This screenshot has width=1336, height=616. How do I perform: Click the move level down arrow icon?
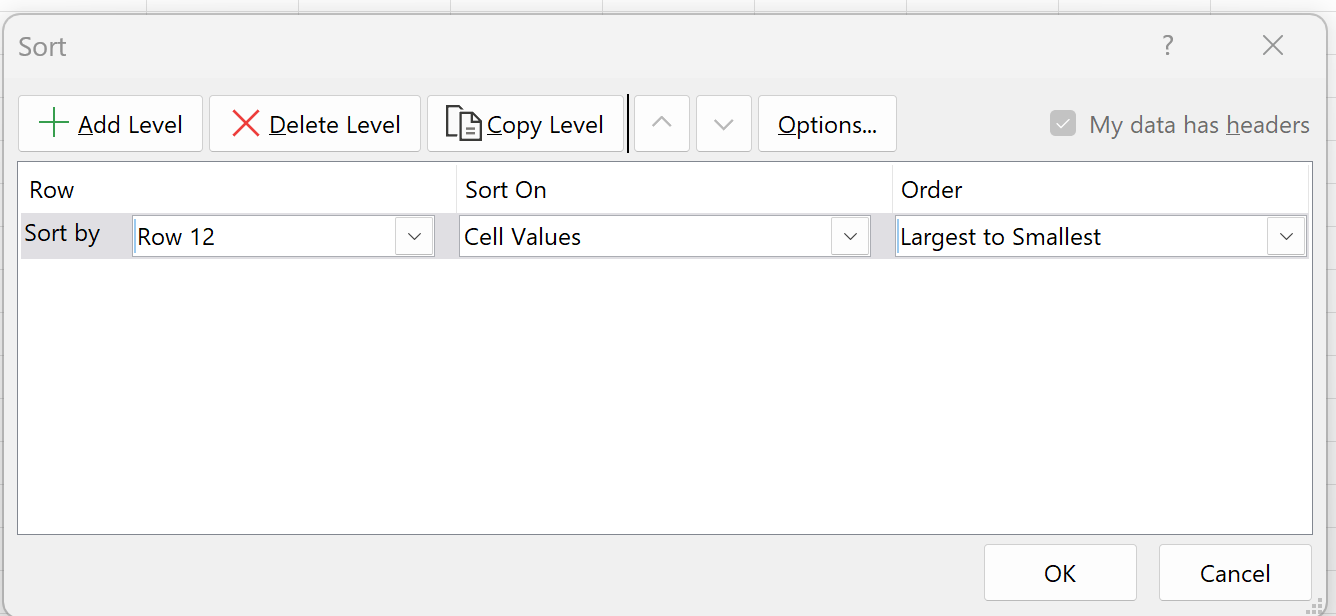point(723,123)
